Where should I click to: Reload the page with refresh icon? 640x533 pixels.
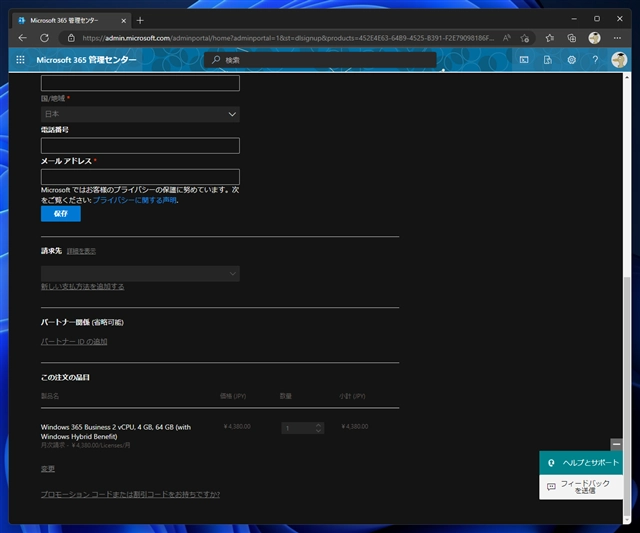[x=44, y=38]
